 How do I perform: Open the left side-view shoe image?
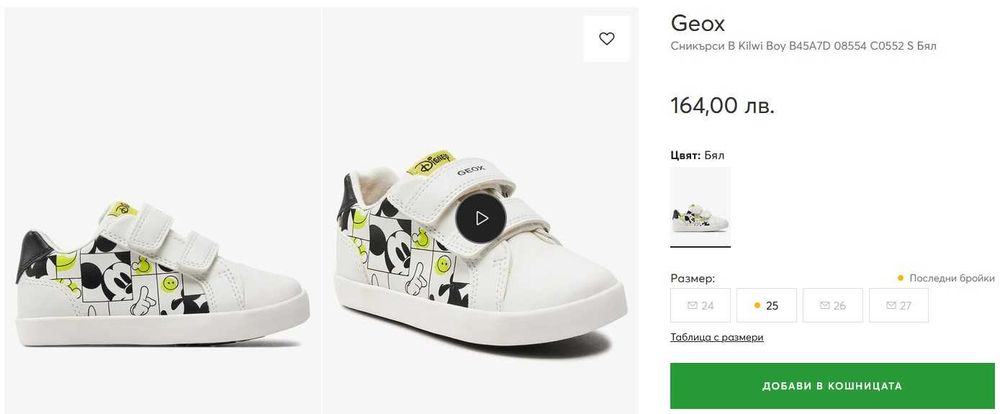(x=163, y=211)
